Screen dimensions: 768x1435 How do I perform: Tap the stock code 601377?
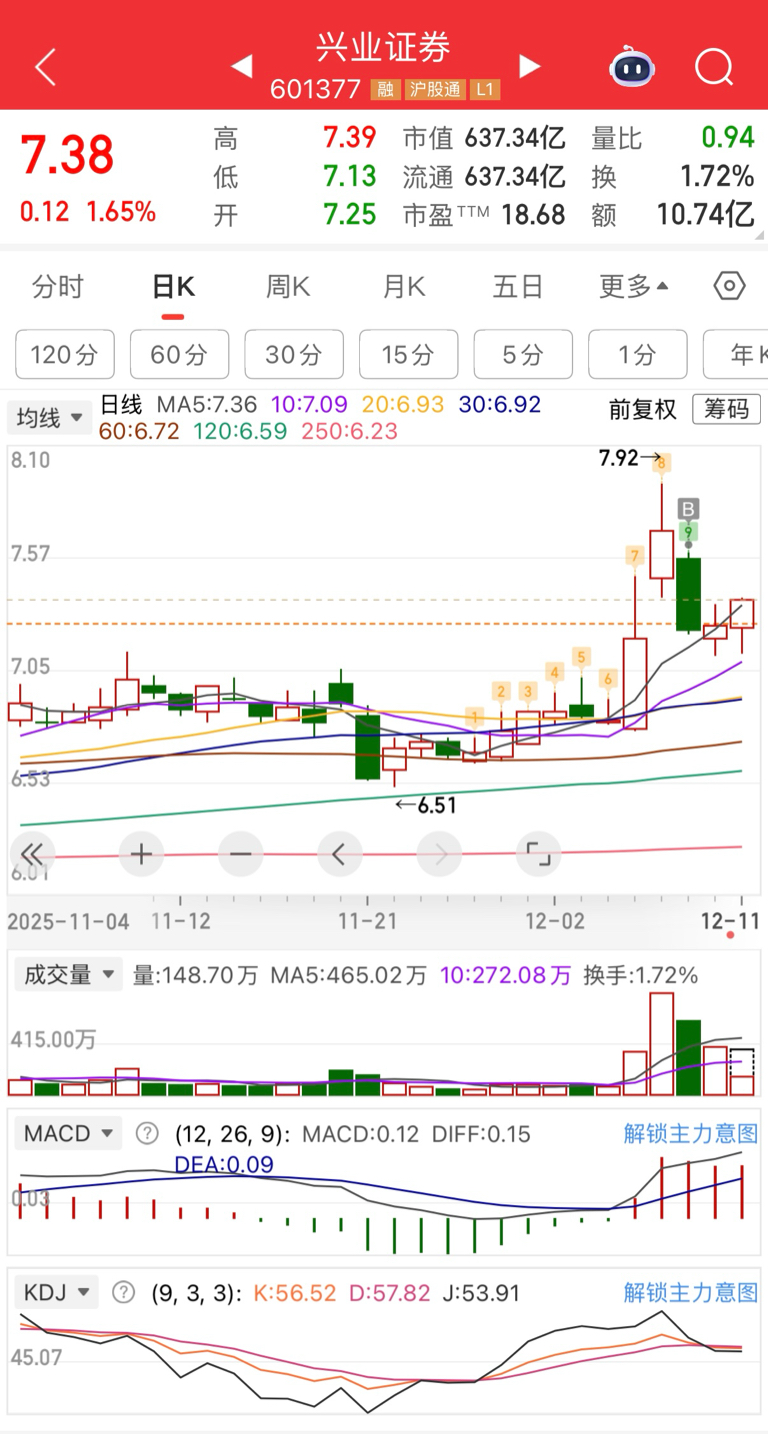(x=315, y=89)
